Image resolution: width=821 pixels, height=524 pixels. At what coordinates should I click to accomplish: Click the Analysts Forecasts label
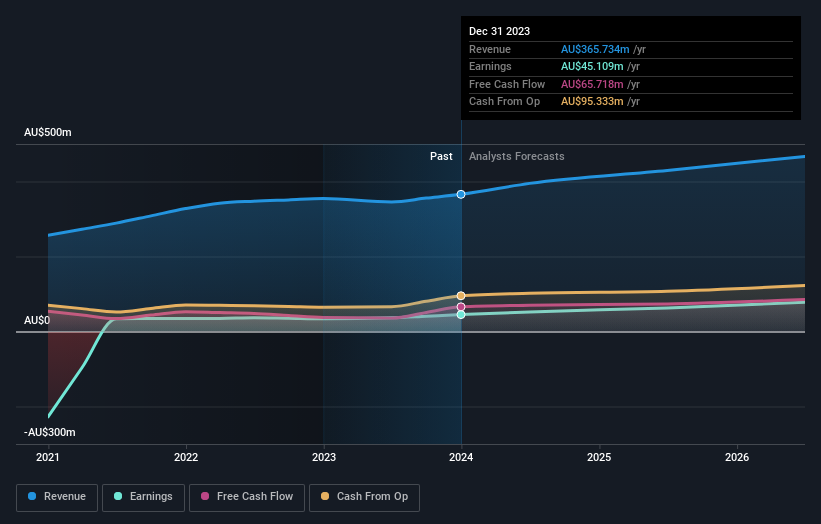(517, 157)
